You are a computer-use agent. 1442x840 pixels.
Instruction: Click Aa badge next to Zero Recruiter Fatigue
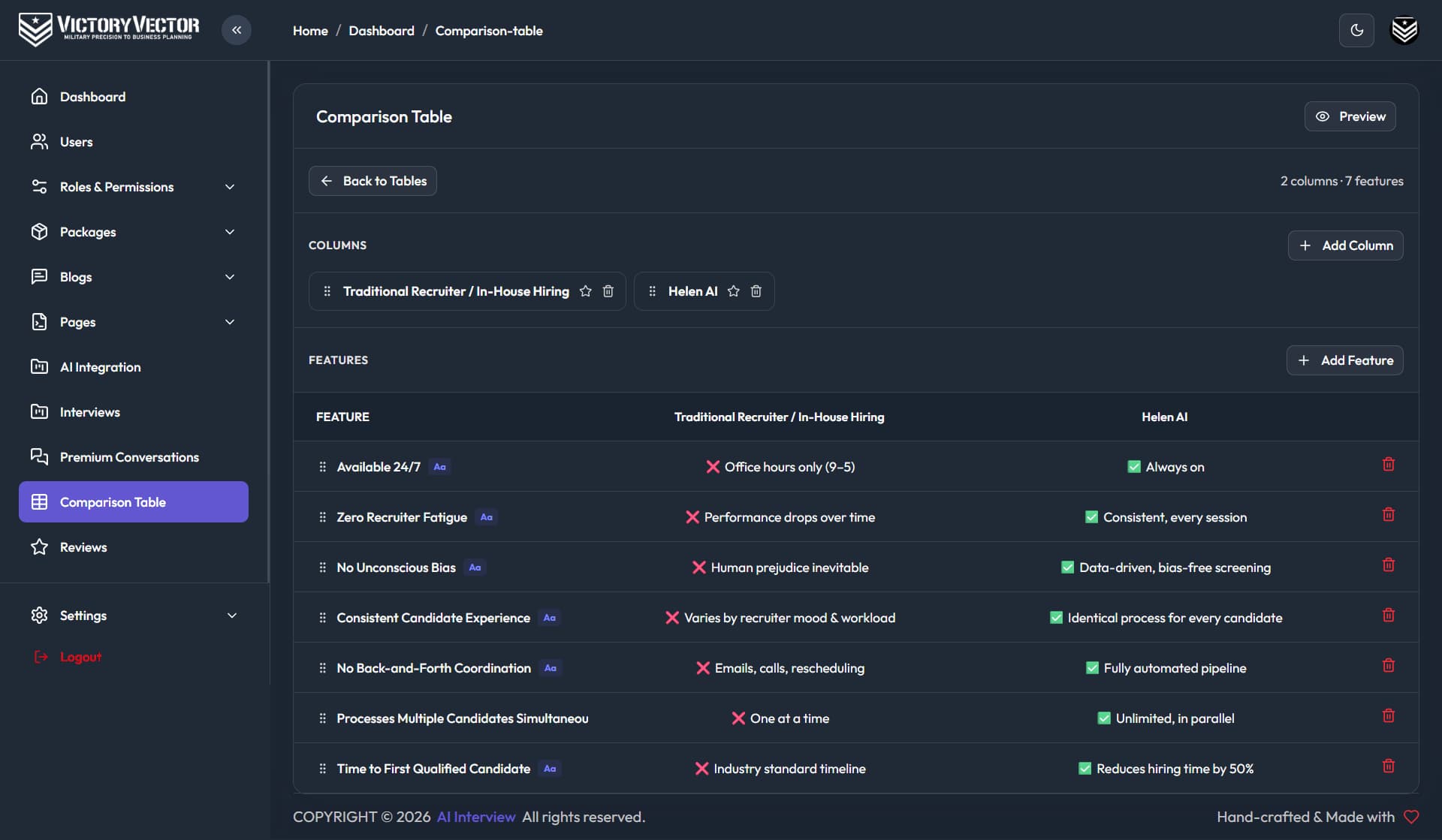[487, 517]
